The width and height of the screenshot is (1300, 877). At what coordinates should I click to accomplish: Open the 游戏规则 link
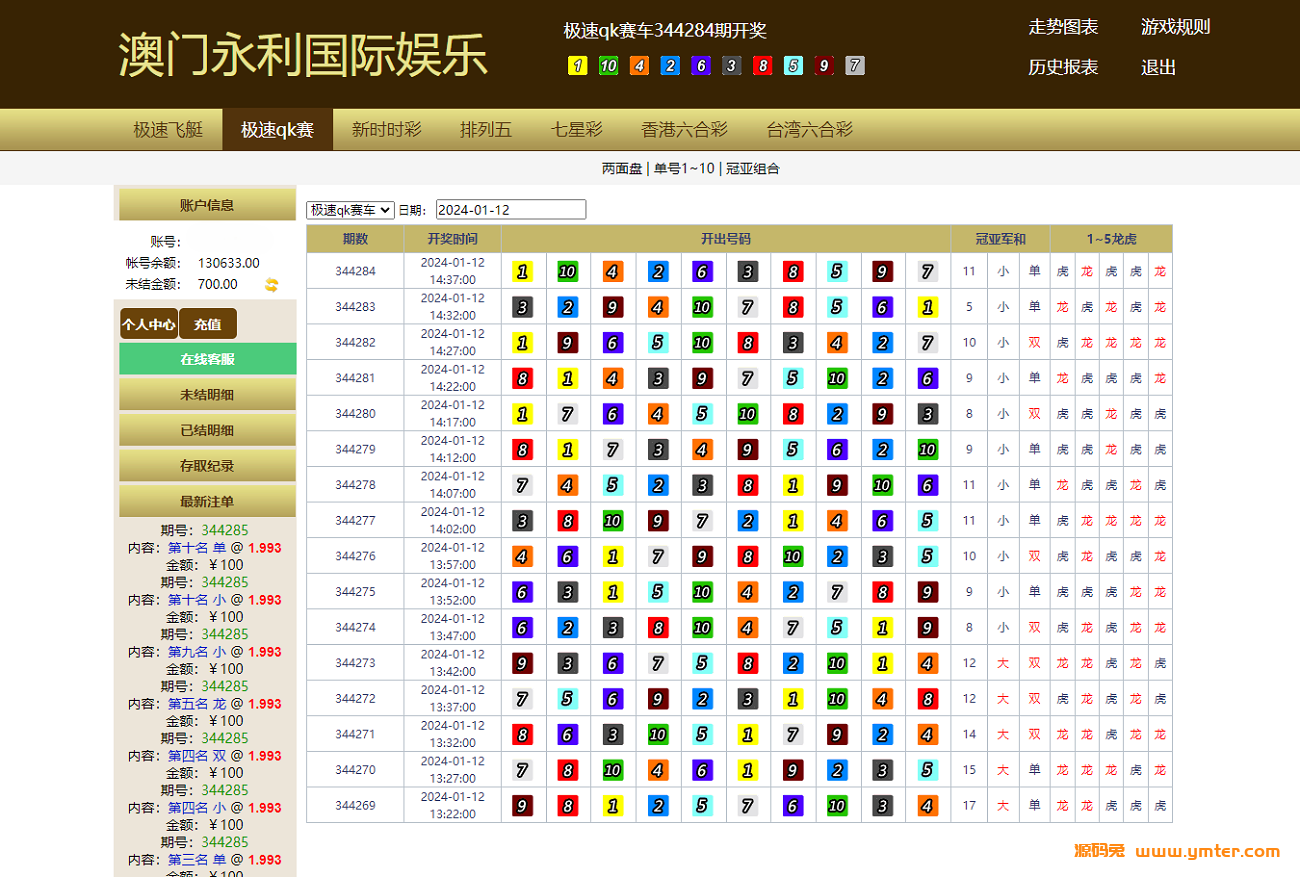[1175, 27]
